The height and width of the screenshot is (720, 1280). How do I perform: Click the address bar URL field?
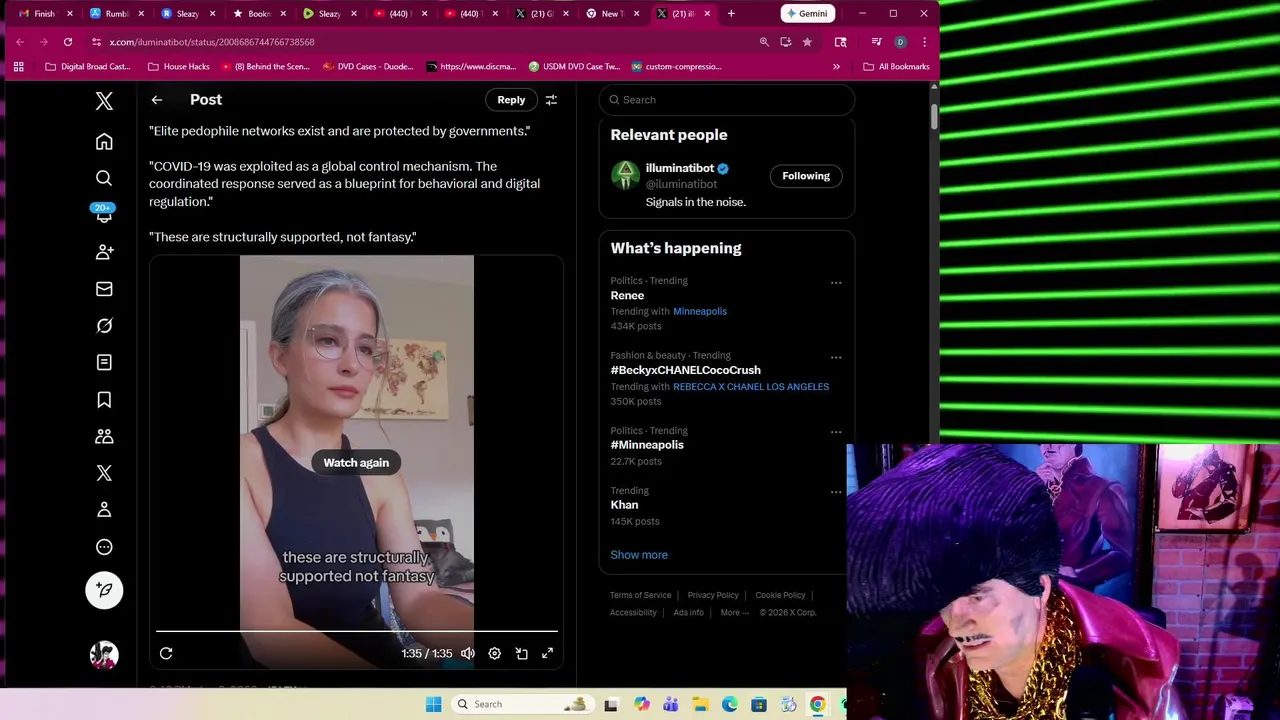(x=420, y=42)
